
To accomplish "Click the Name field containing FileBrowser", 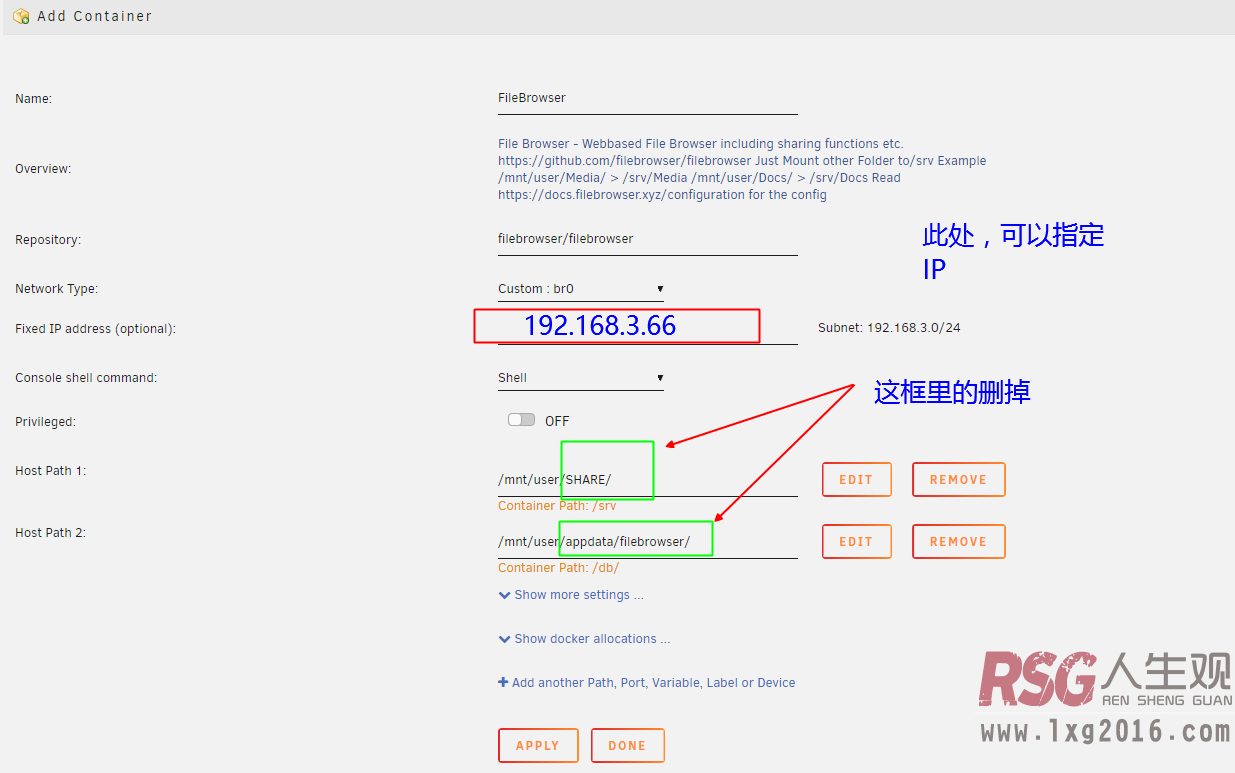I will 647,99.
